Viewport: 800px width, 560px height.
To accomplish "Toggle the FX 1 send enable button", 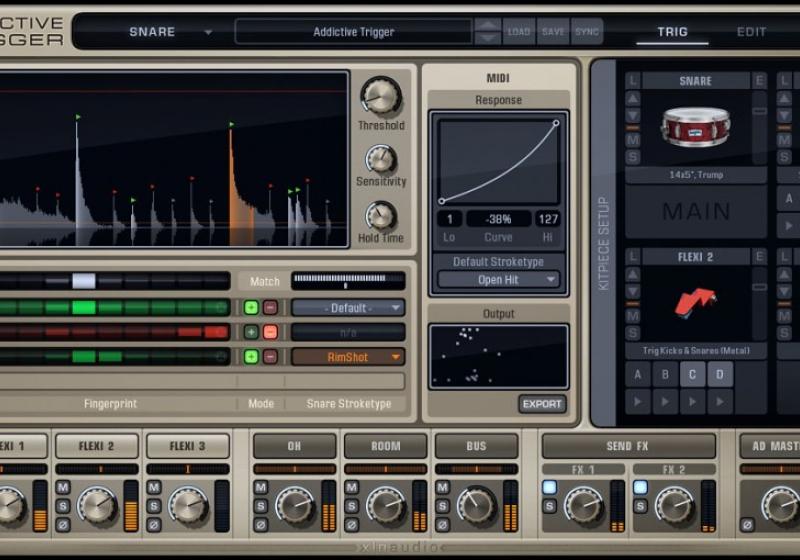I will click(x=549, y=488).
